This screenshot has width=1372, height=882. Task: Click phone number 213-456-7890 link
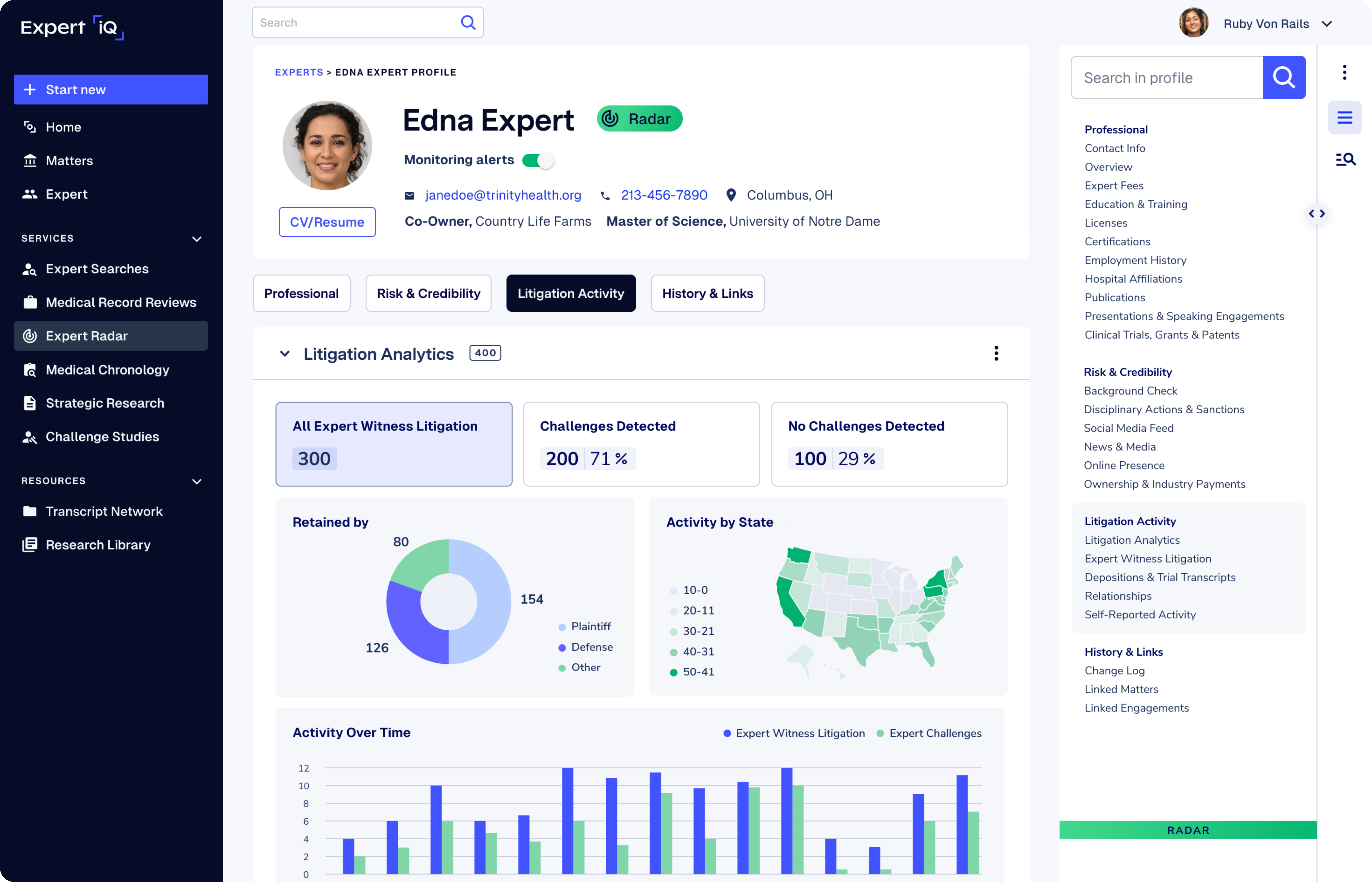click(664, 195)
